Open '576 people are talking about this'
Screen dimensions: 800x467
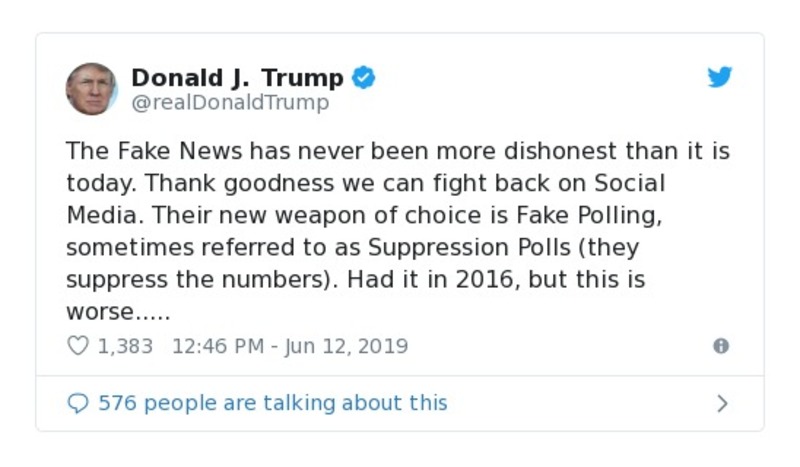[272, 403]
